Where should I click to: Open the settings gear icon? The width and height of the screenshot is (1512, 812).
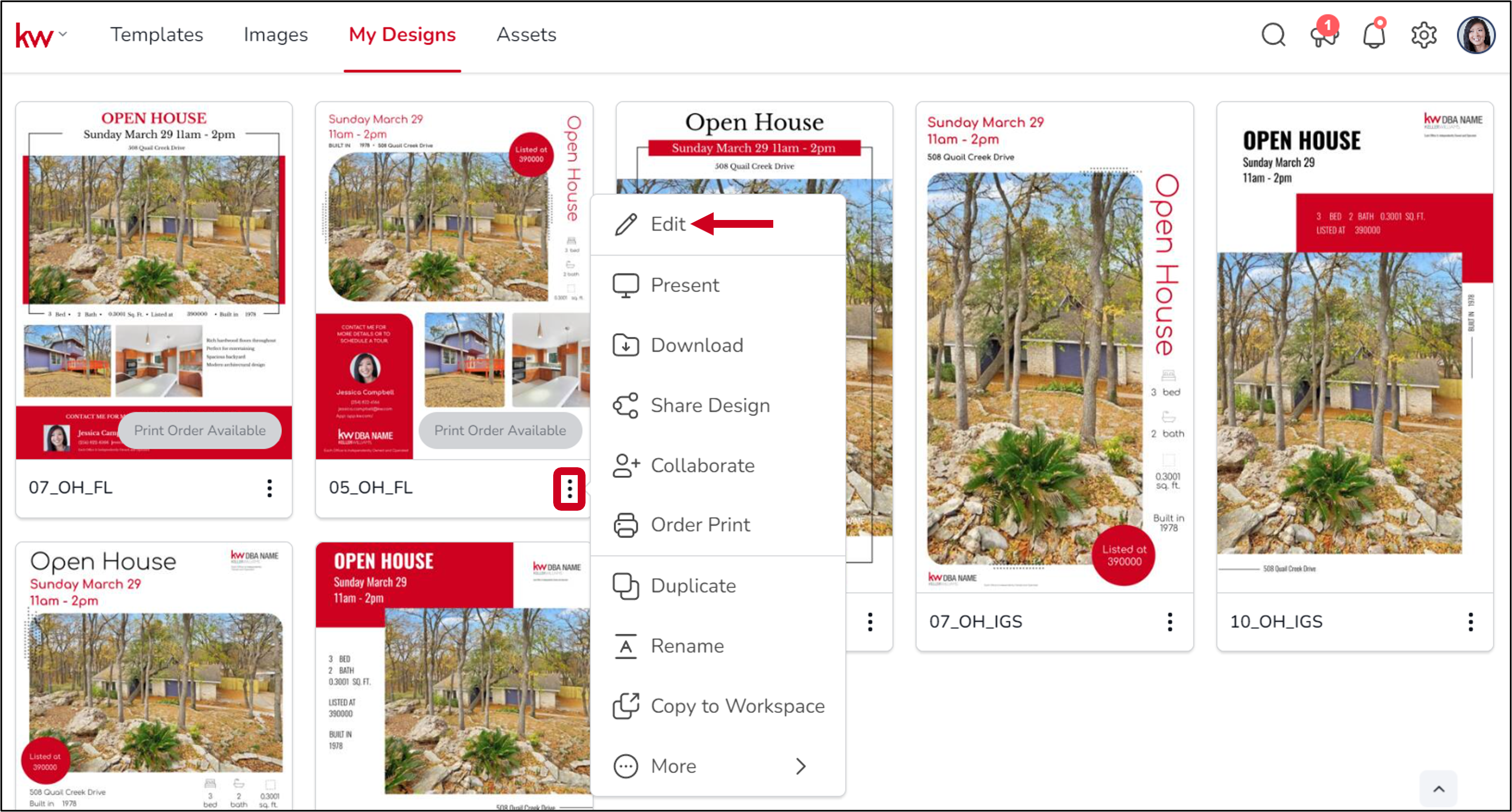coord(1423,35)
